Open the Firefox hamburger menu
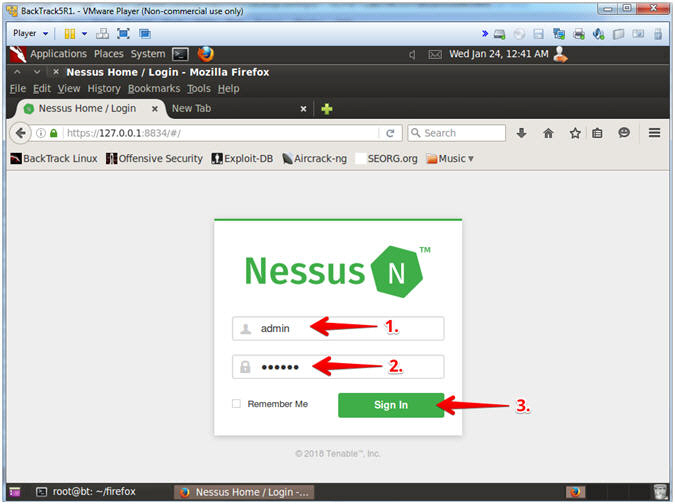 654,133
